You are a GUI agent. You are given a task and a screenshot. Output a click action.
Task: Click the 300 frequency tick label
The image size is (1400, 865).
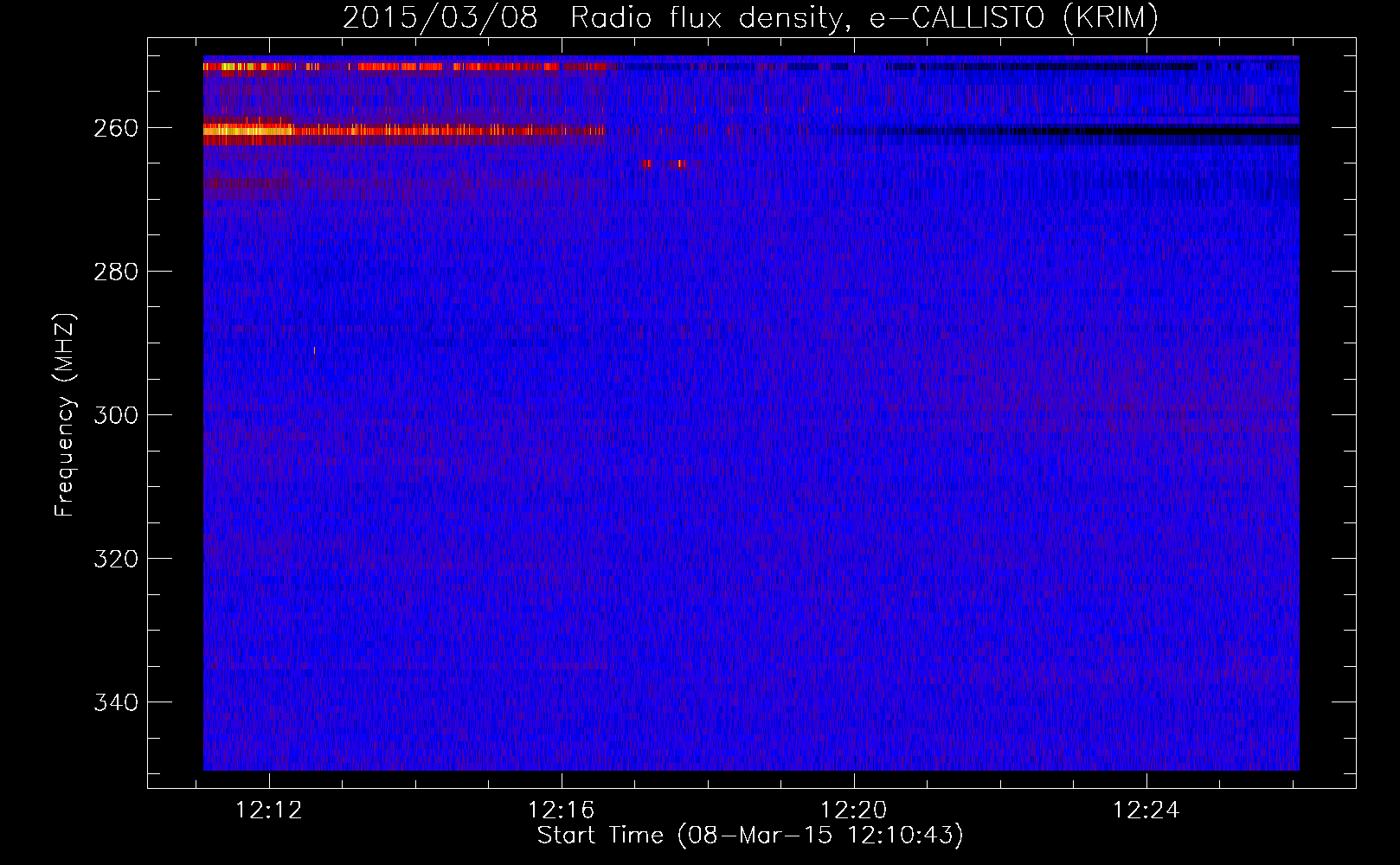coord(116,415)
